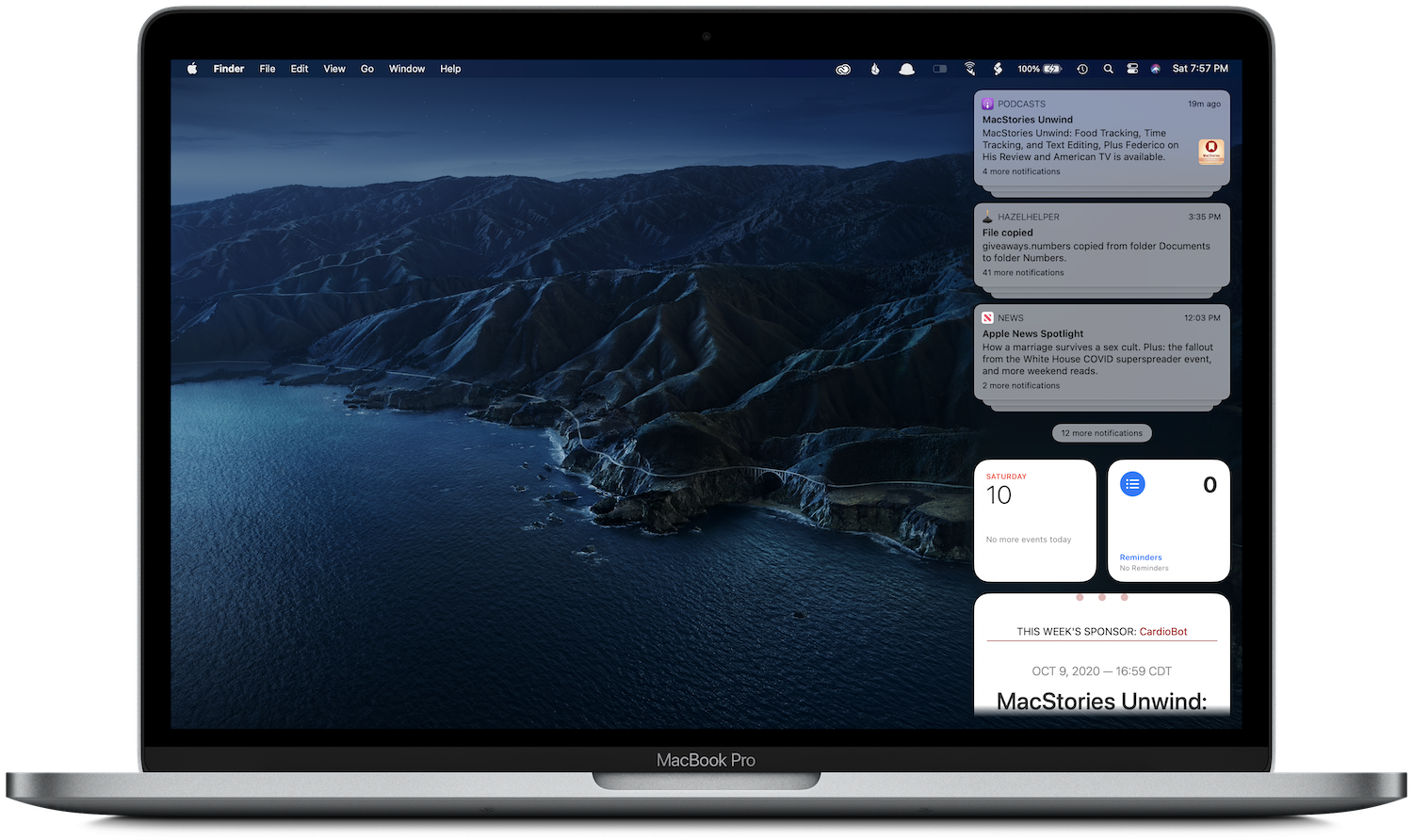This screenshot has width=1413, height=840.
Task: Click the News app icon in notification
Action: coord(987,317)
